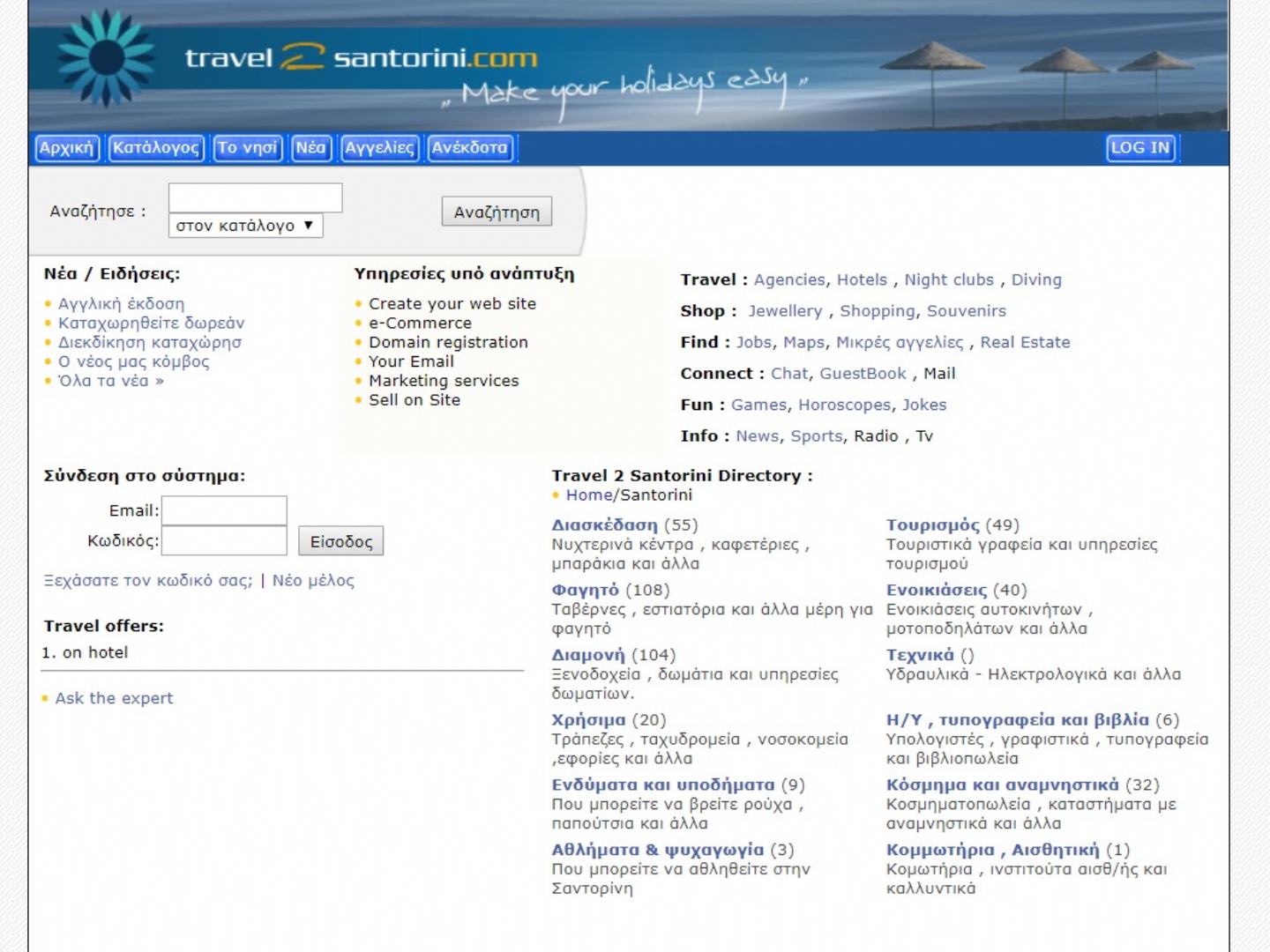Open the Jewellery shop link
1270x952 pixels.
pos(785,311)
